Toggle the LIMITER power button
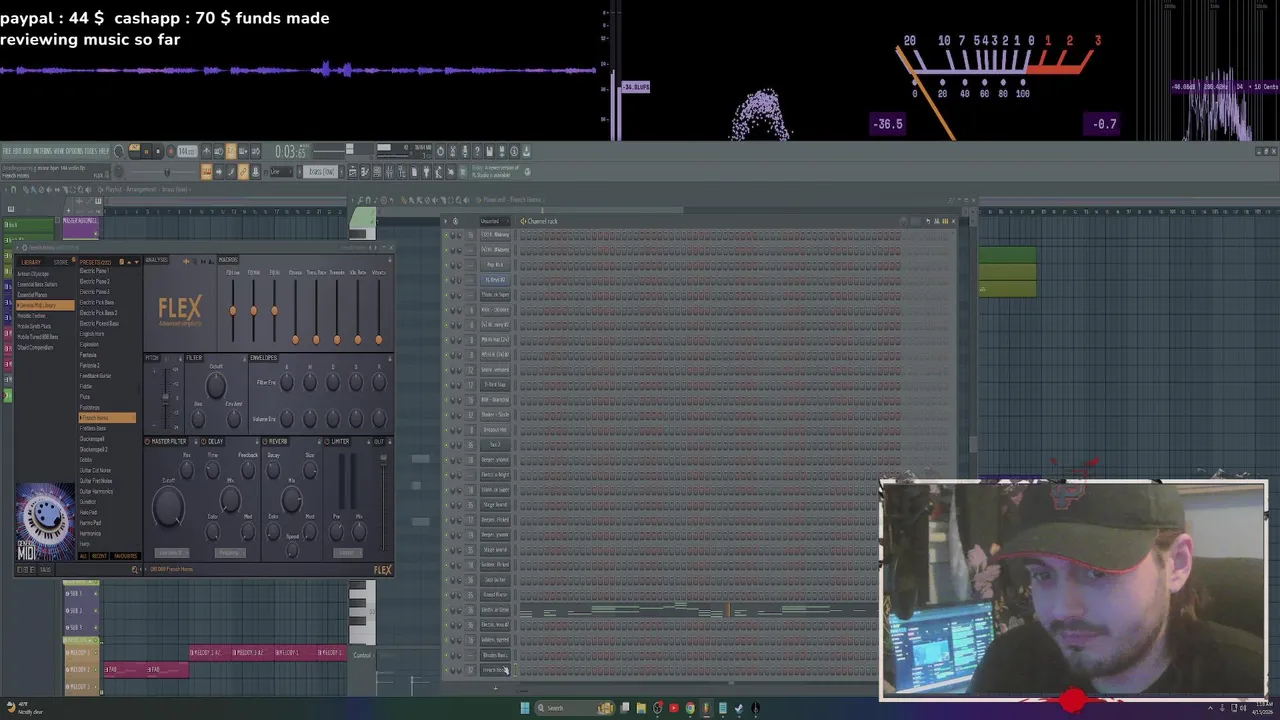Screen dimensions: 1280x720 point(327,441)
